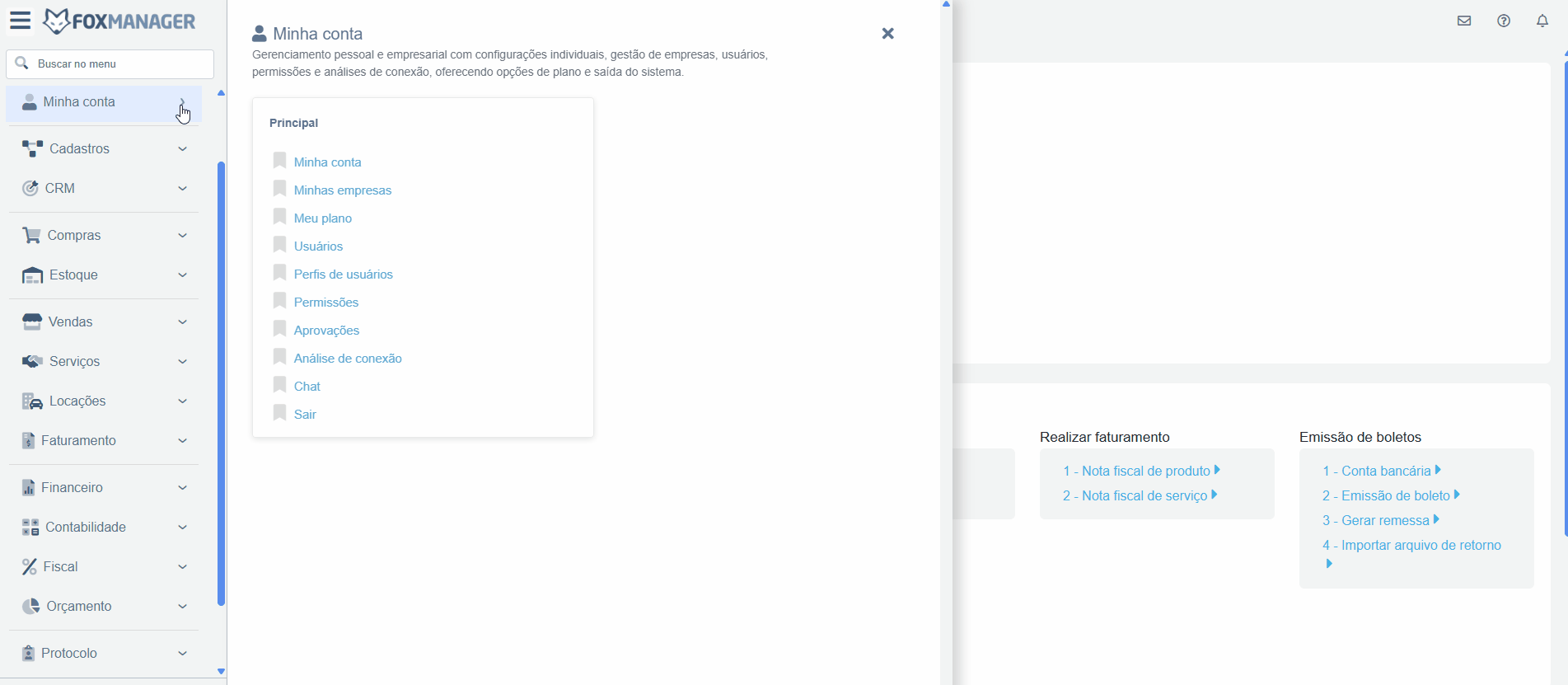Open the mail envelope icon
Screen dimensions: 1568x685
[x=1463, y=21]
